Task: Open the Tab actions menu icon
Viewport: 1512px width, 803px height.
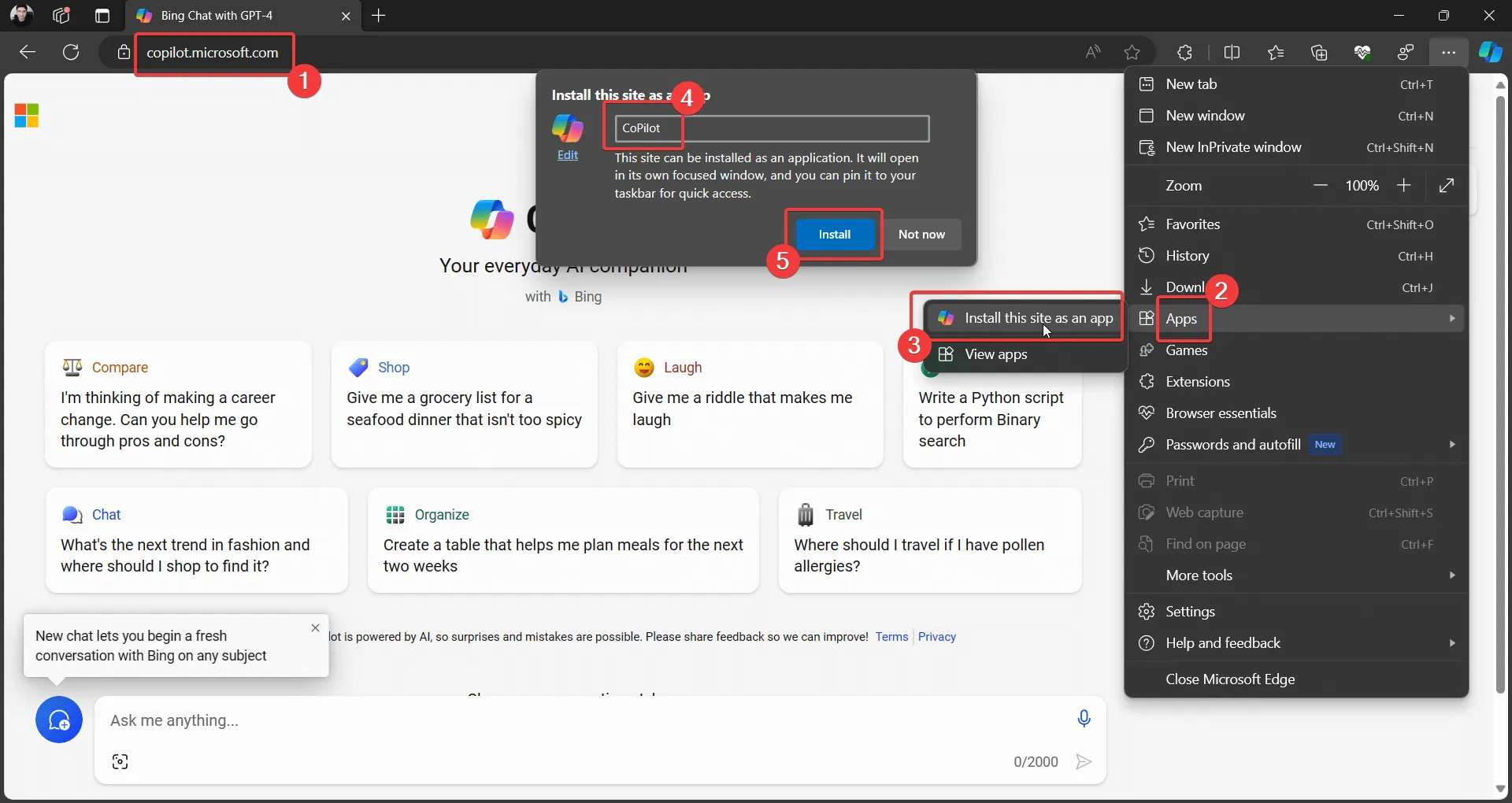Action: 102,15
